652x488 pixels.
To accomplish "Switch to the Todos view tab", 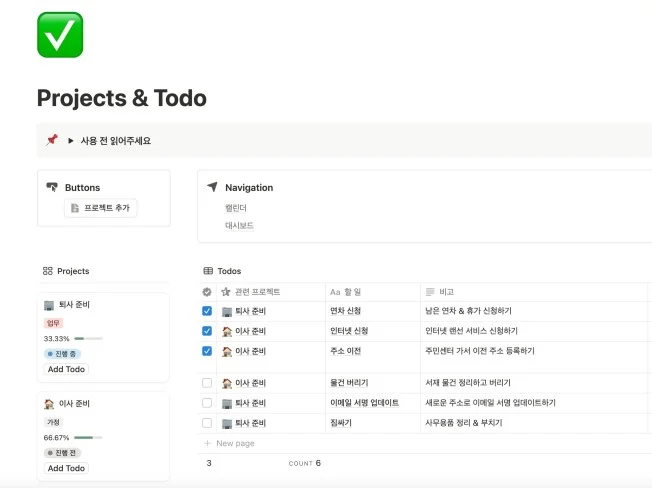I will click(228, 271).
